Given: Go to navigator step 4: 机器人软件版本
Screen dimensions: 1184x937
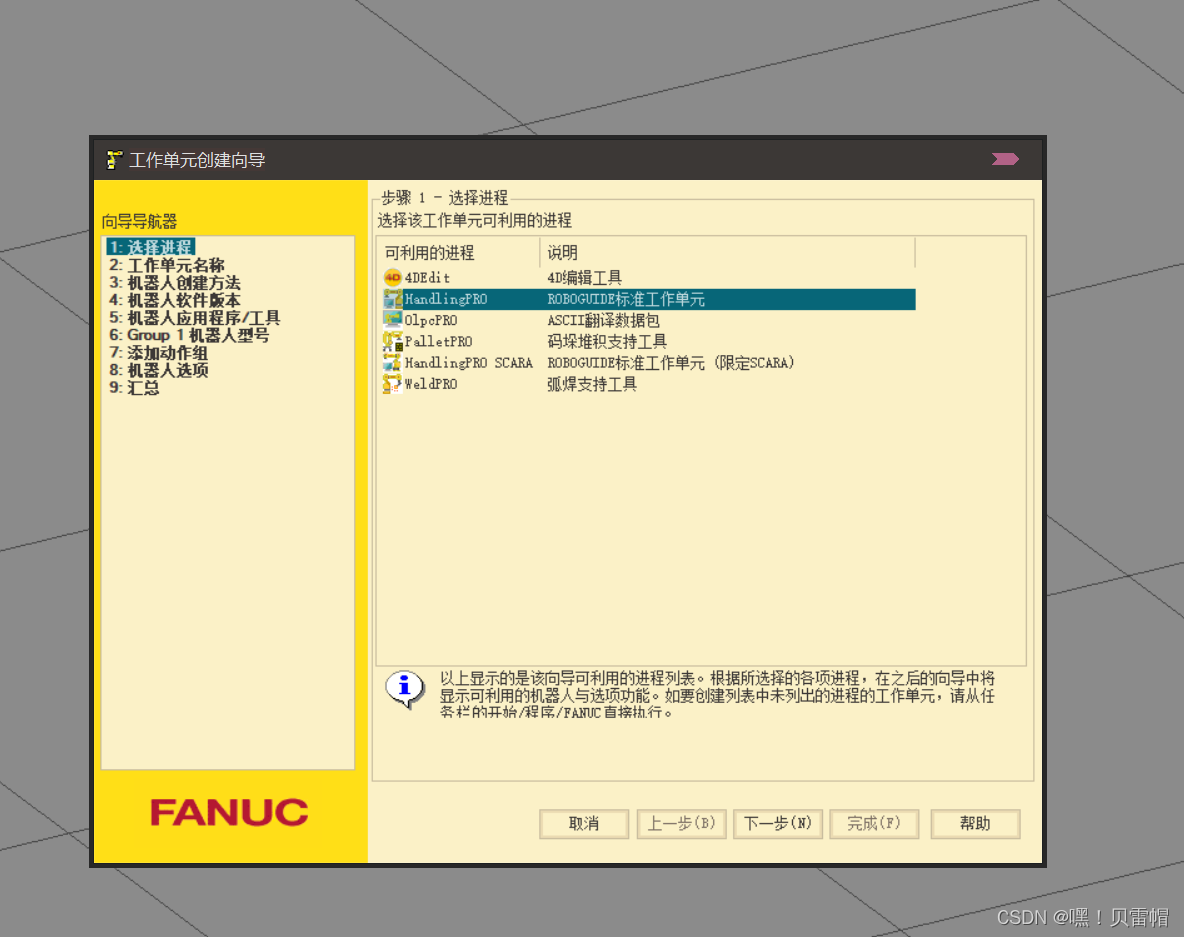Looking at the screenshot, I should click(x=174, y=300).
